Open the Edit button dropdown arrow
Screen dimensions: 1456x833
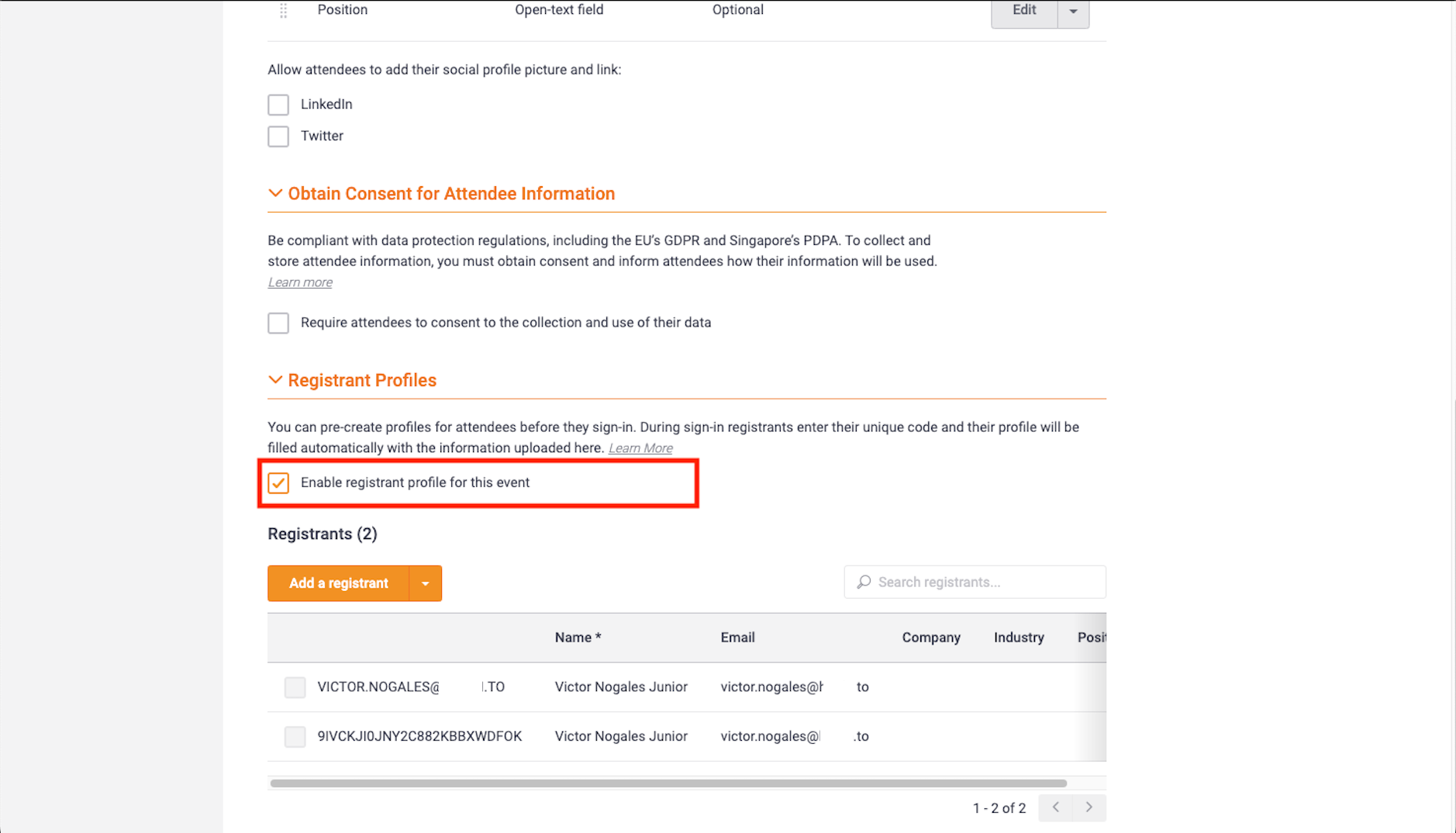[x=1074, y=12]
